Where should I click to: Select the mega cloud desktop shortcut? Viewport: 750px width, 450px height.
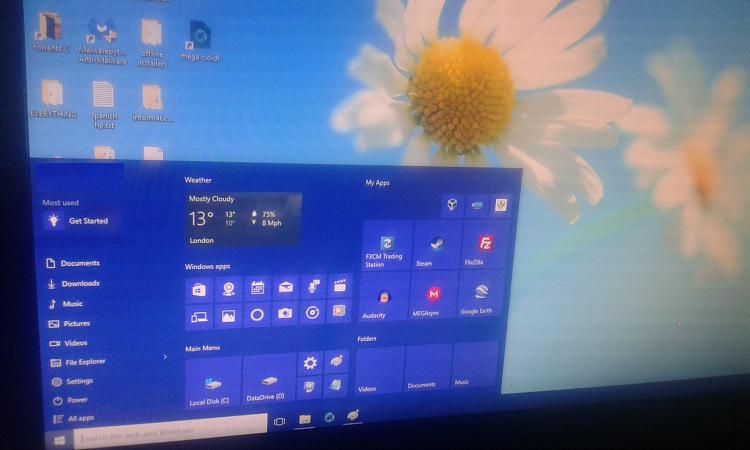200,41
